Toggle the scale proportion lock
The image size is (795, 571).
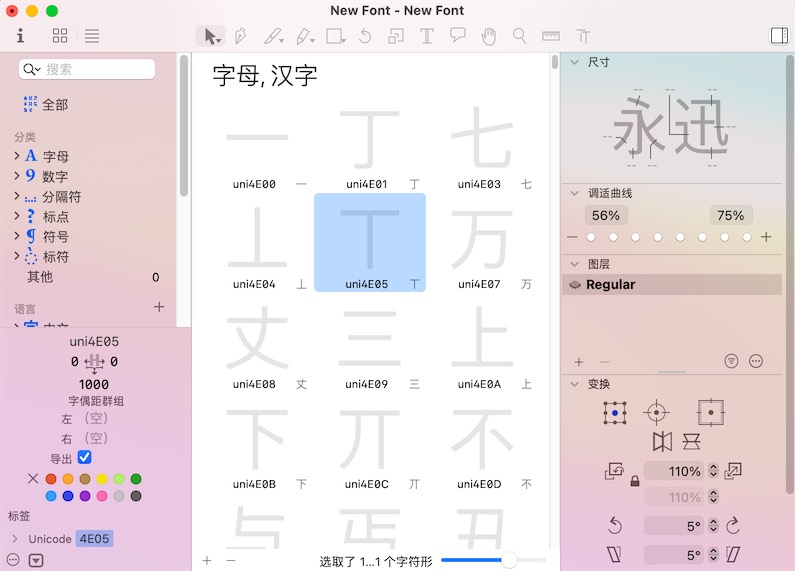pos(635,481)
